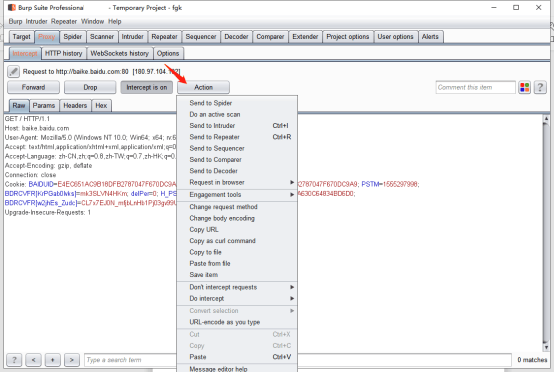Switch to the Hex view tab
Viewport: 554px width, 372px height.
(101, 105)
